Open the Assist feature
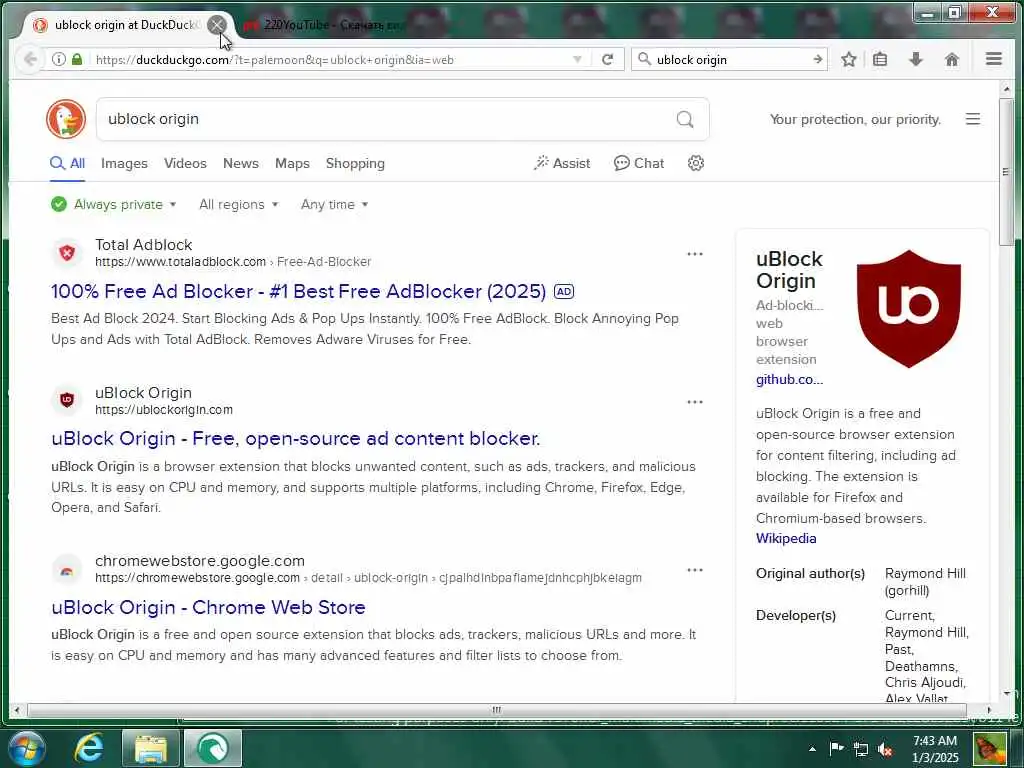 pos(562,163)
